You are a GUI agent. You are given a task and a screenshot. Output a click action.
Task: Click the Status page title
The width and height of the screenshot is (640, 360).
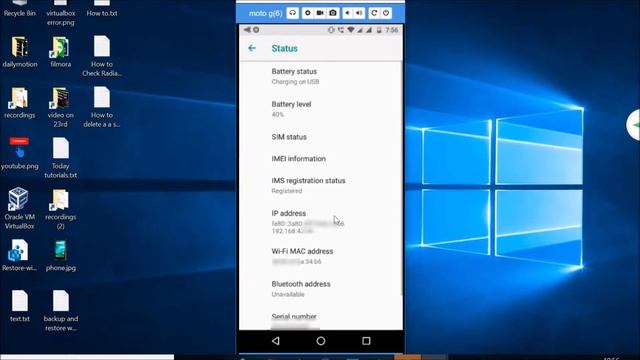[x=284, y=48]
